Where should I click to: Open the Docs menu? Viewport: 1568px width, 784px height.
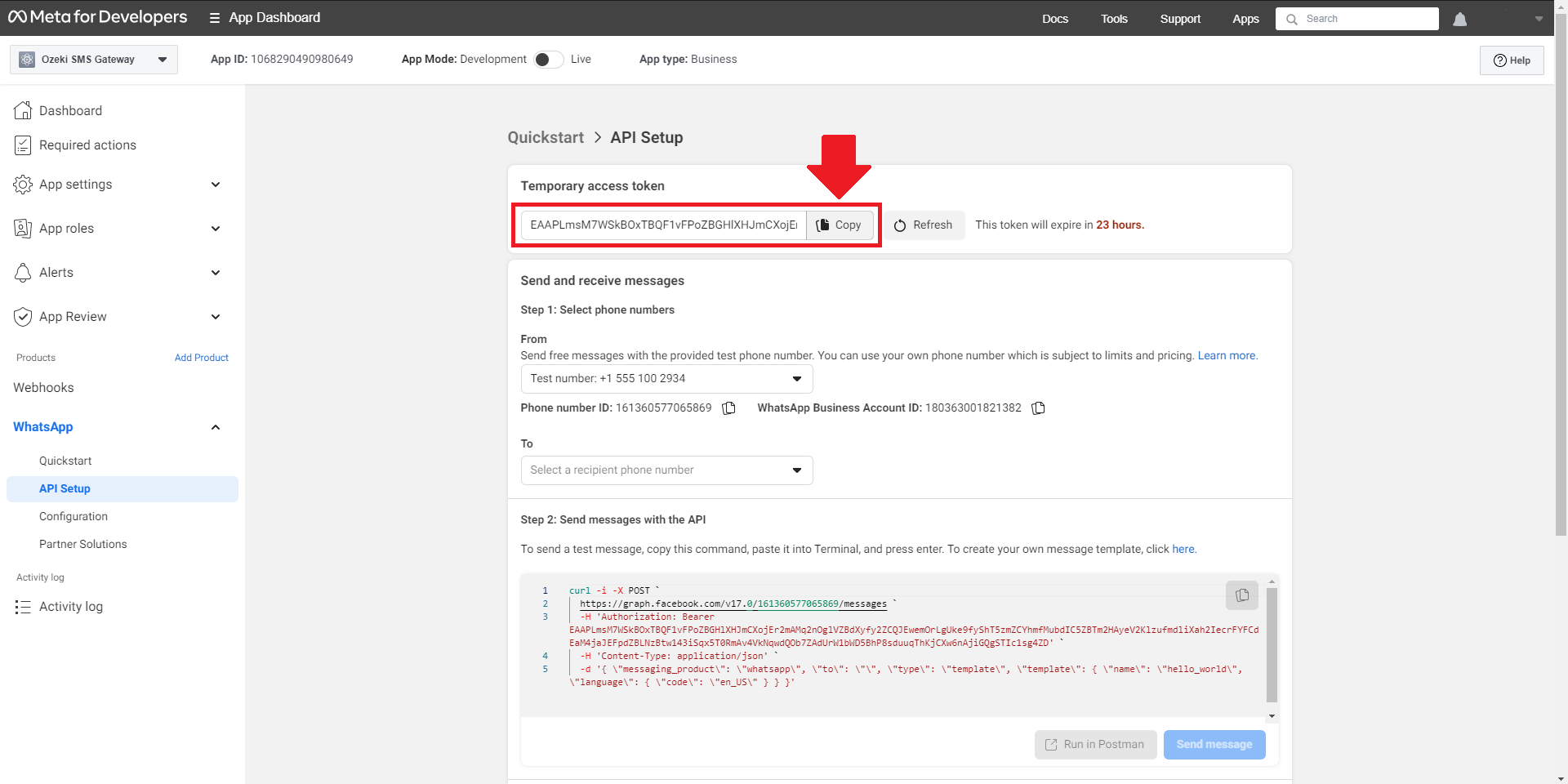(x=1055, y=19)
